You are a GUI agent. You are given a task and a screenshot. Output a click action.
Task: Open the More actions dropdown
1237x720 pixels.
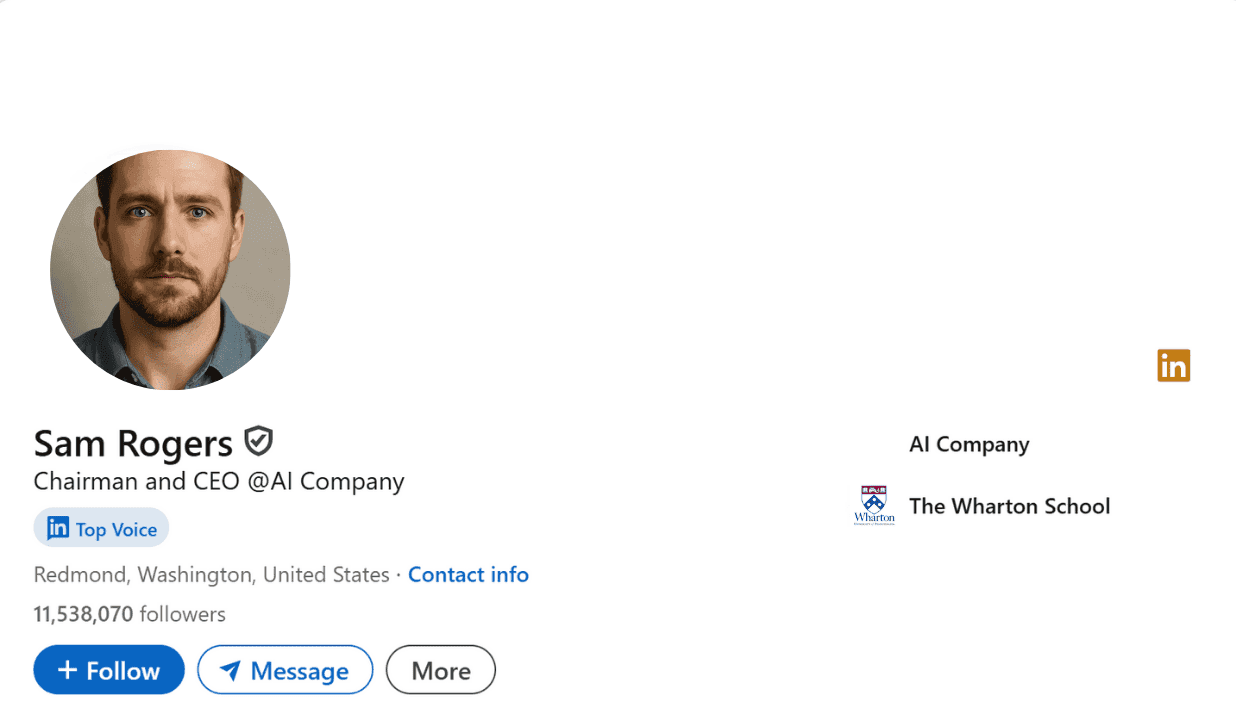pos(440,669)
